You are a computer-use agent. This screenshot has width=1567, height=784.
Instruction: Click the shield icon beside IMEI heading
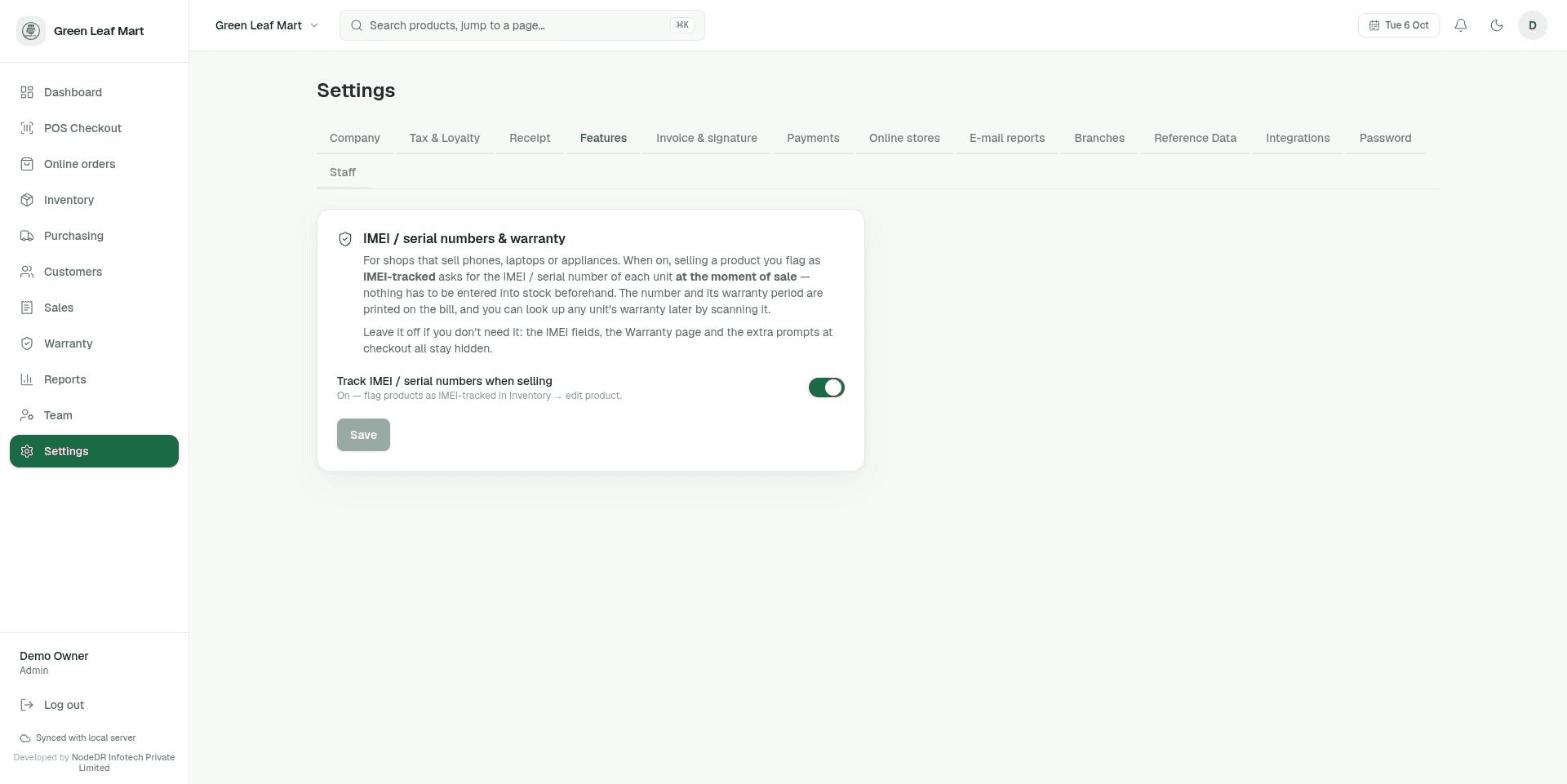tap(345, 239)
